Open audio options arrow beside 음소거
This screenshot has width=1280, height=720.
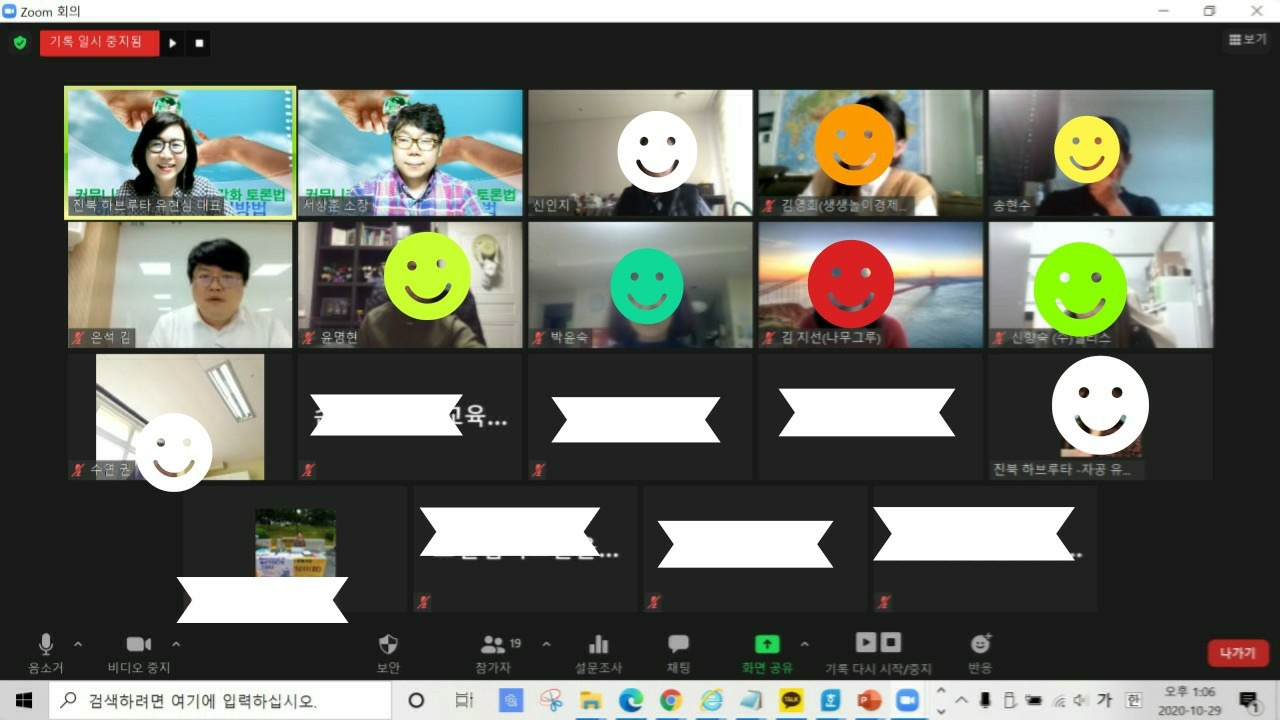click(78, 644)
